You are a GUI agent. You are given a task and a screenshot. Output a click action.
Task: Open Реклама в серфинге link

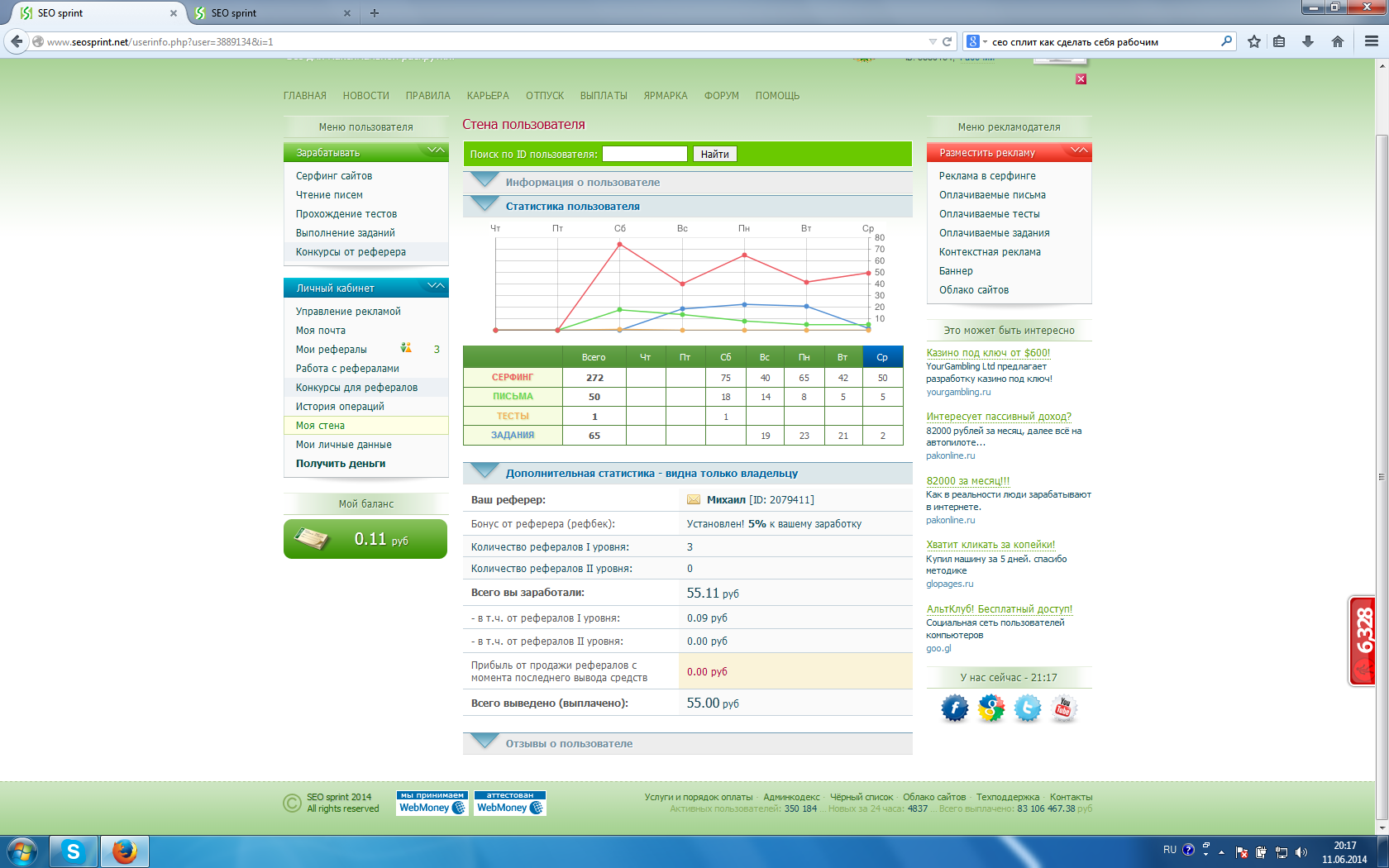click(987, 176)
